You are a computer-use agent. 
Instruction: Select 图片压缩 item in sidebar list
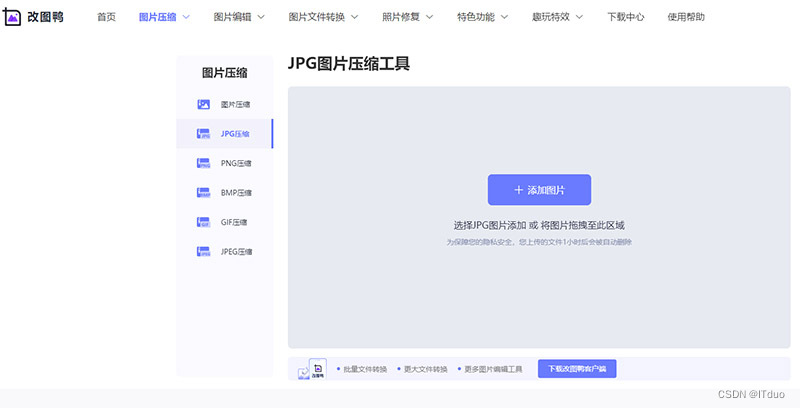click(224, 105)
